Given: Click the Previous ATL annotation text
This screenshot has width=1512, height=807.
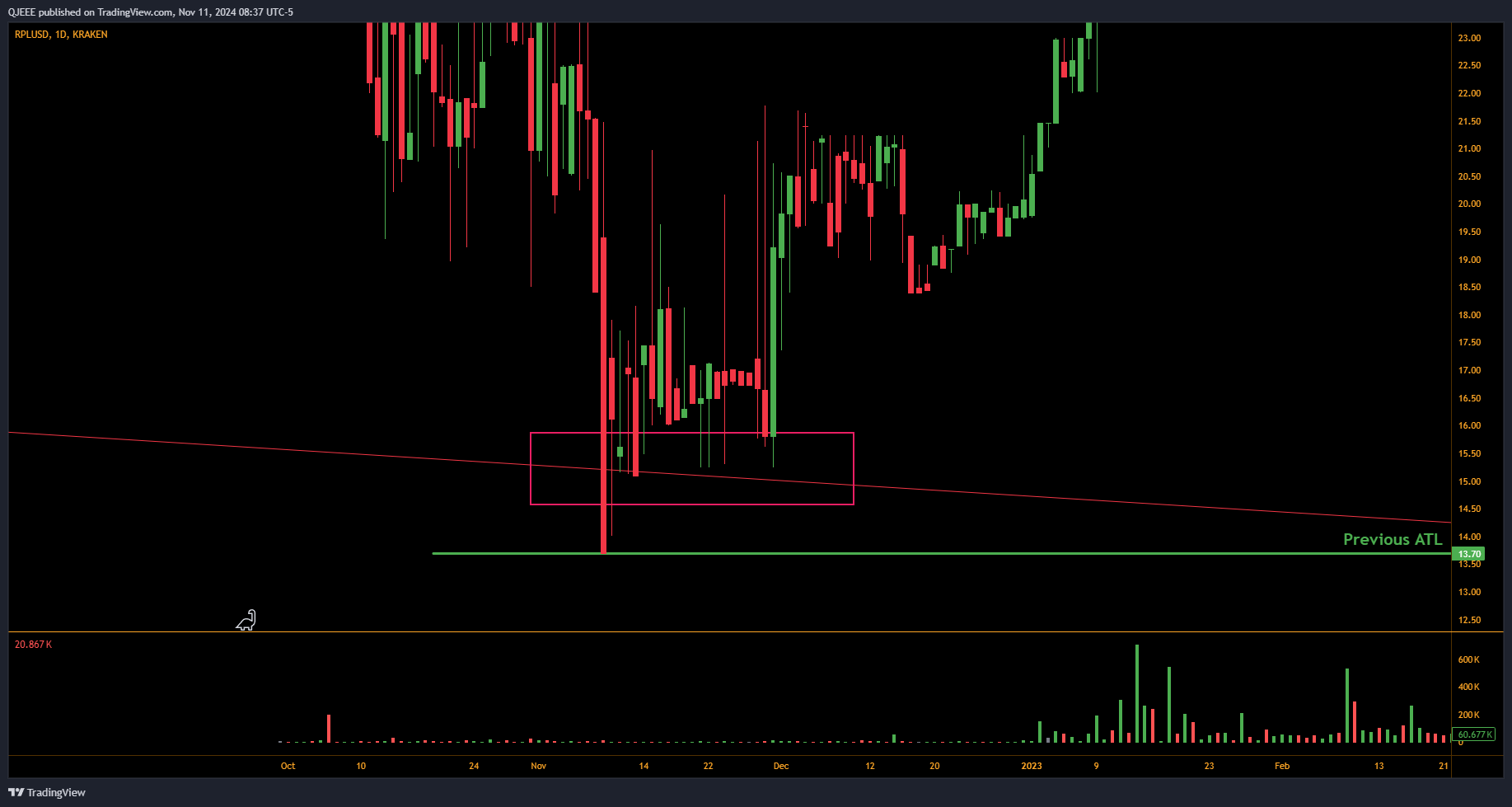Looking at the screenshot, I should [x=1393, y=539].
